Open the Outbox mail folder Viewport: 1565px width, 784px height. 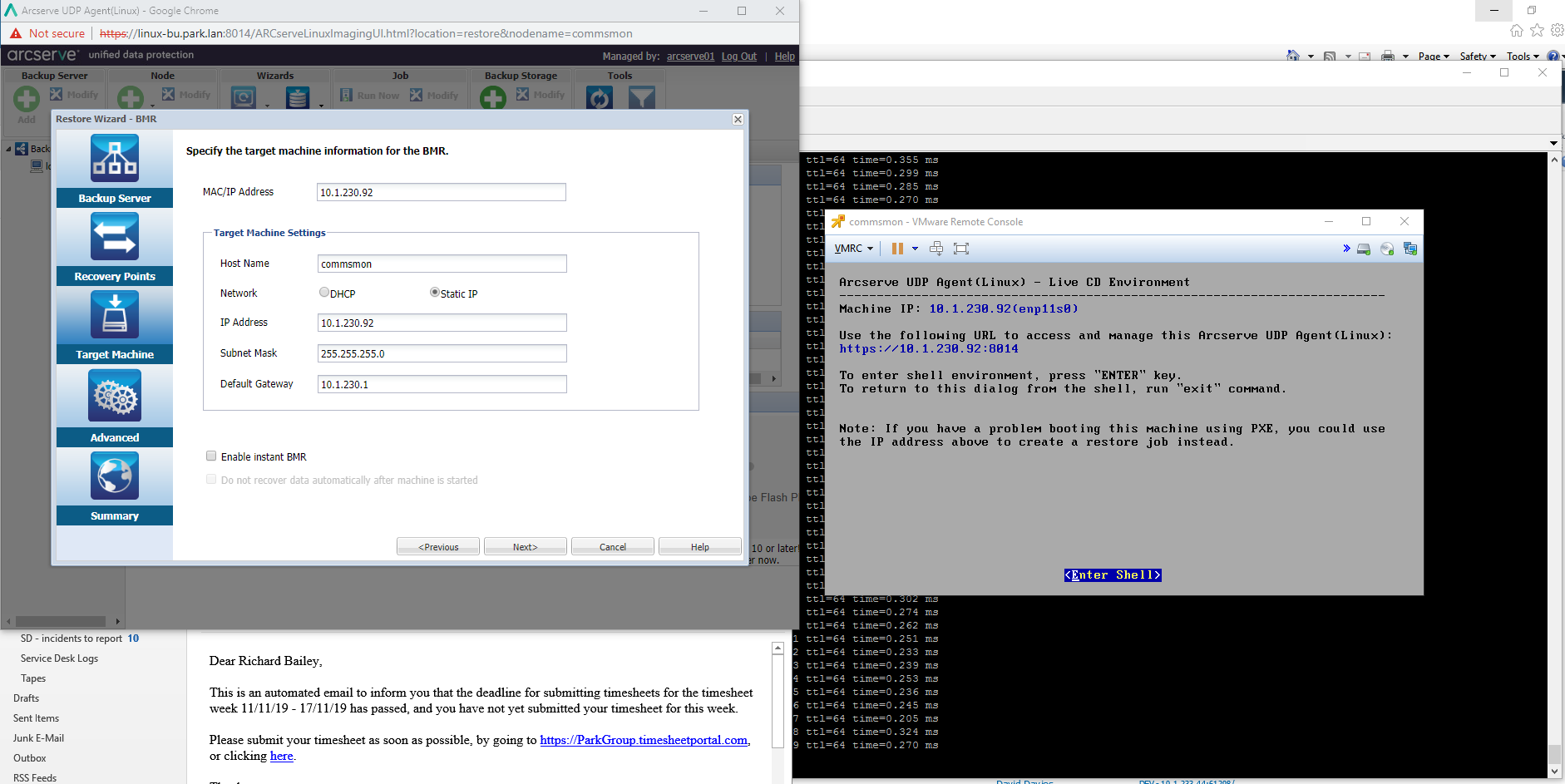pyautogui.click(x=29, y=758)
